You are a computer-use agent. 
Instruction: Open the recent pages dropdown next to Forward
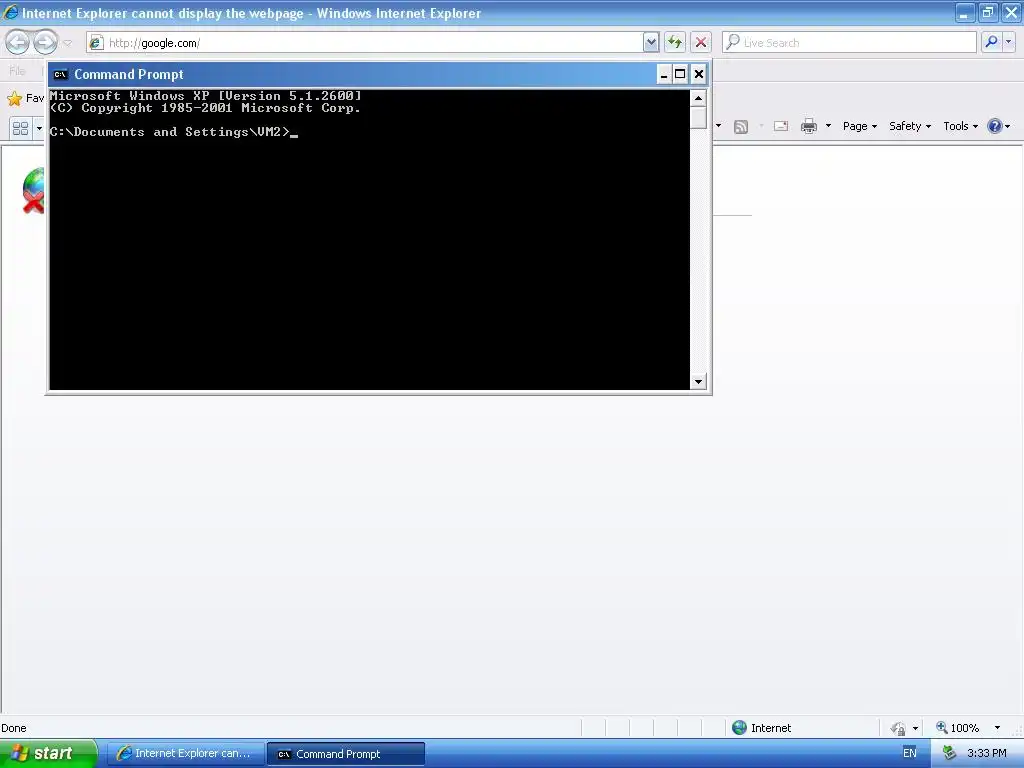67,43
